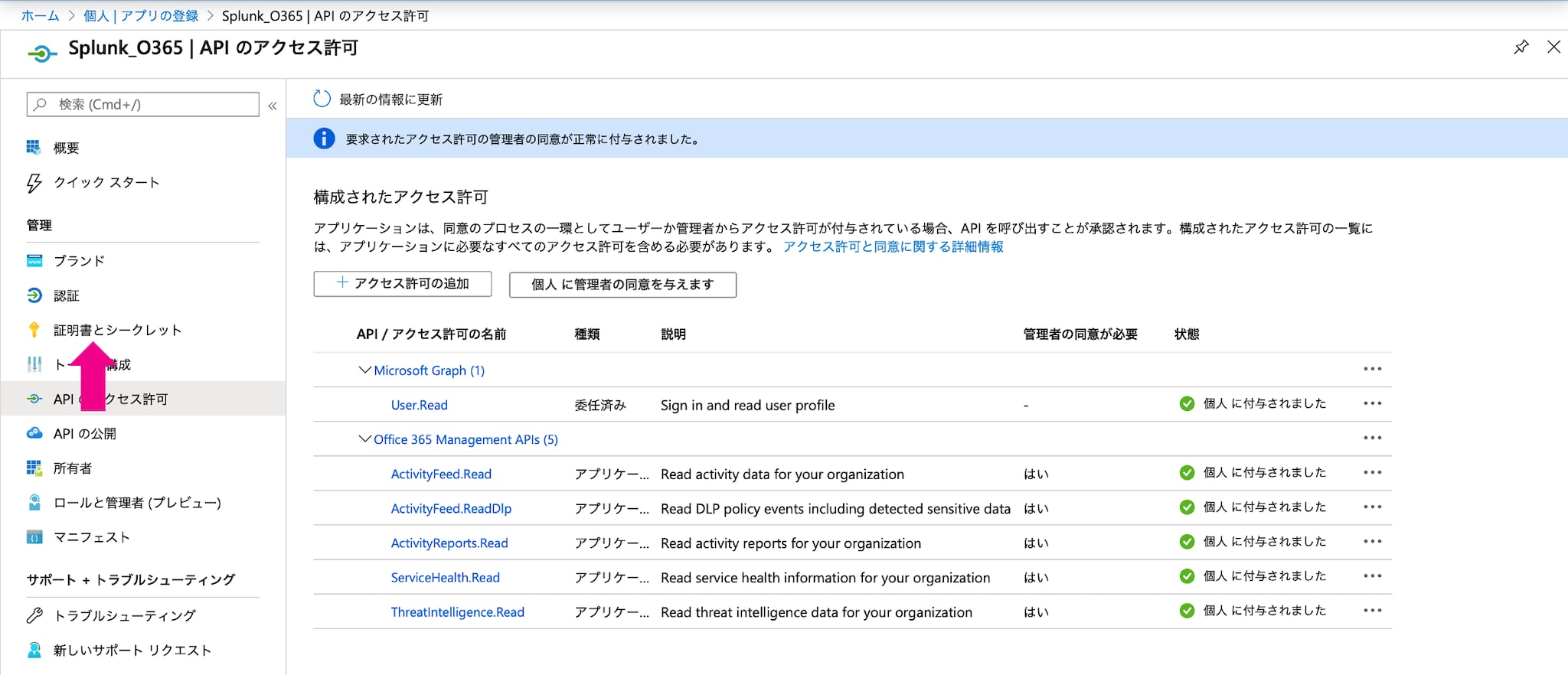Open the Office 365 Management APIs (5) link

(x=465, y=439)
